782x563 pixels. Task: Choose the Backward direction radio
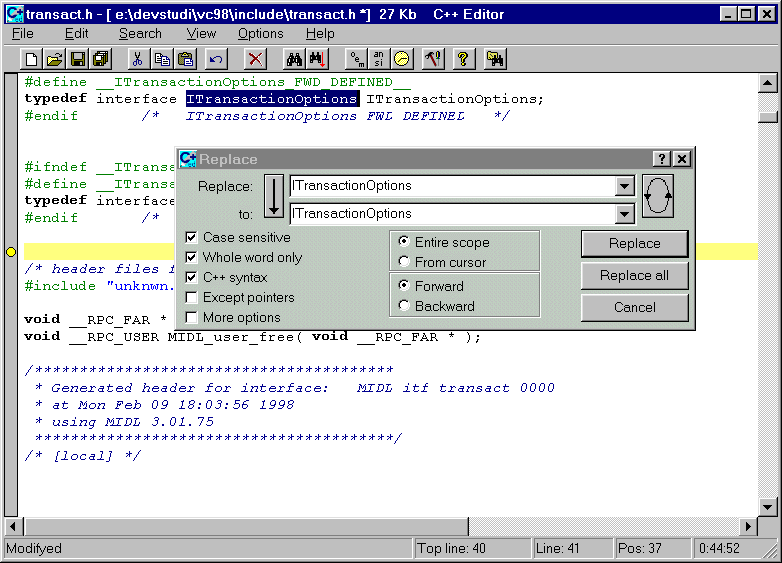point(404,306)
